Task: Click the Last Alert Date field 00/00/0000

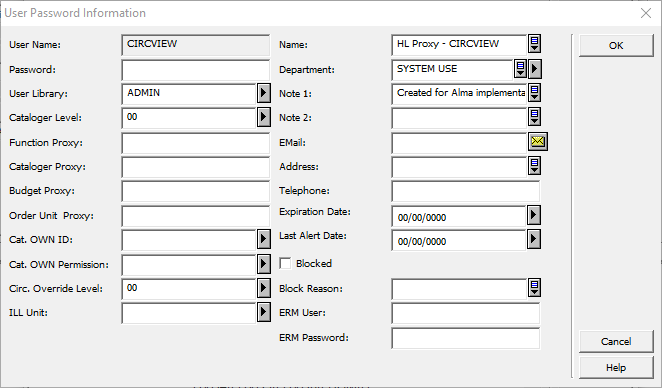Action: [459, 240]
